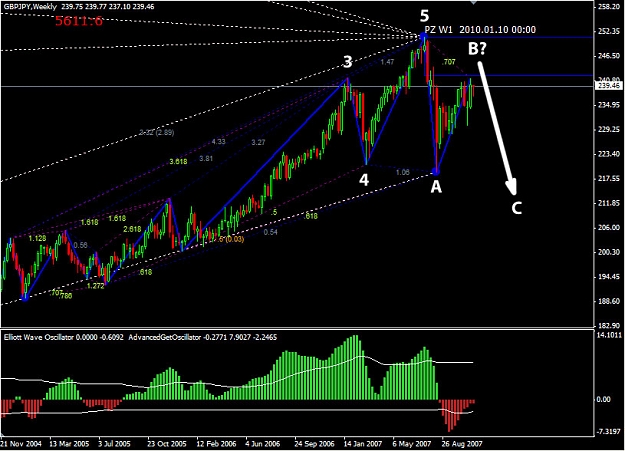Viewport: 625px width, 451px height.
Task: Click the -7.3197 oscillator scale value
Action: coord(609,432)
